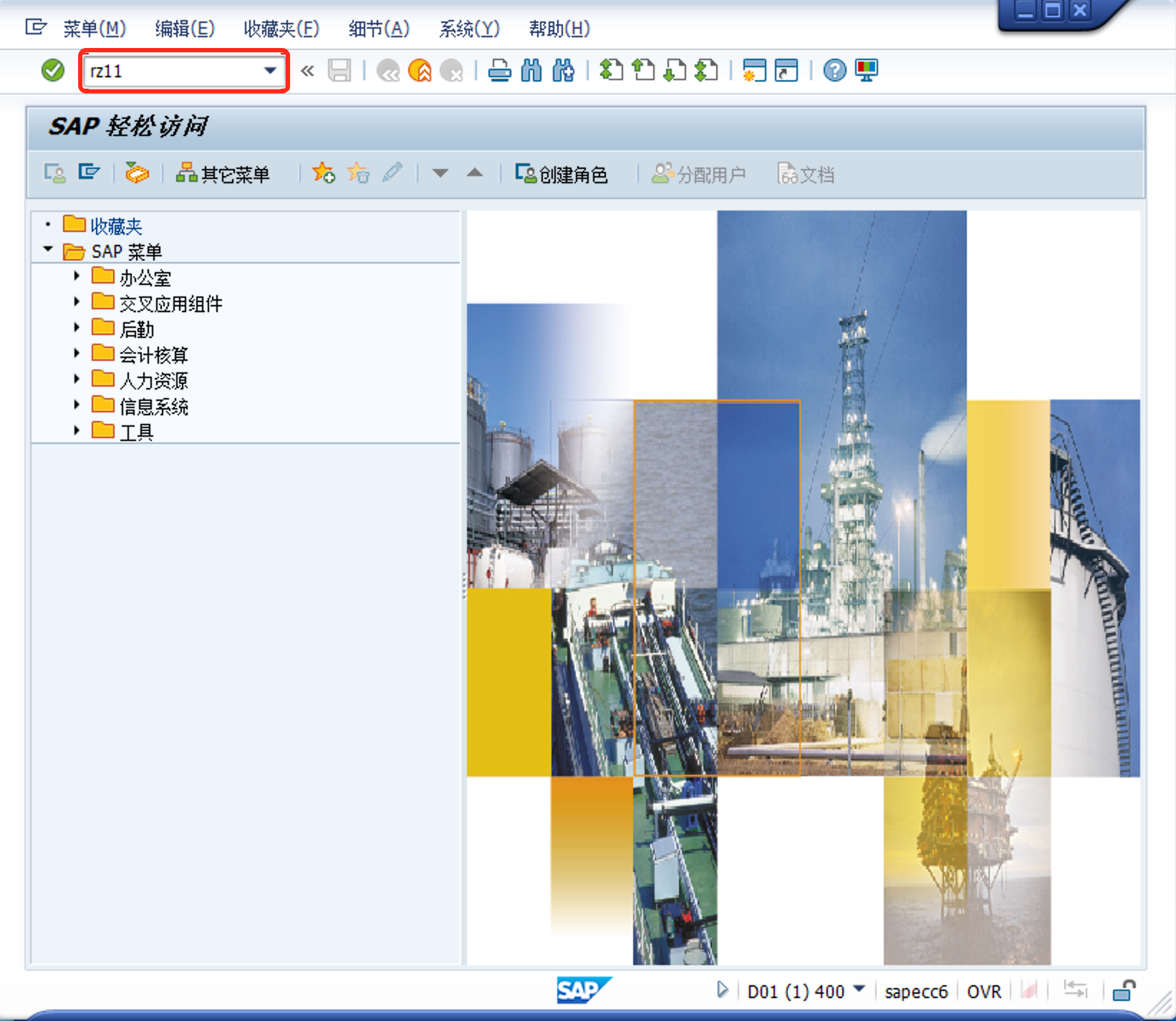Select the Find (binoculars) icon
Viewport: 1176px width, 1021px height.
(x=531, y=70)
